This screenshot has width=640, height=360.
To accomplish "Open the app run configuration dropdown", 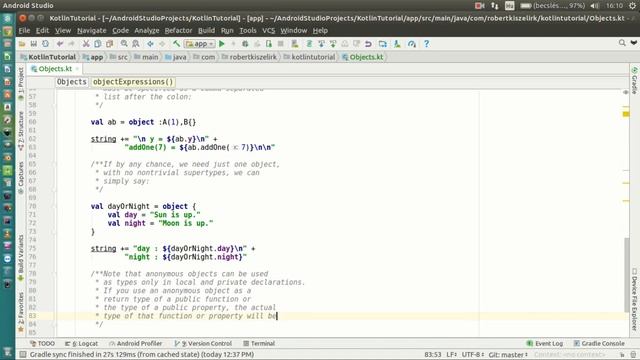I will 200,44.
